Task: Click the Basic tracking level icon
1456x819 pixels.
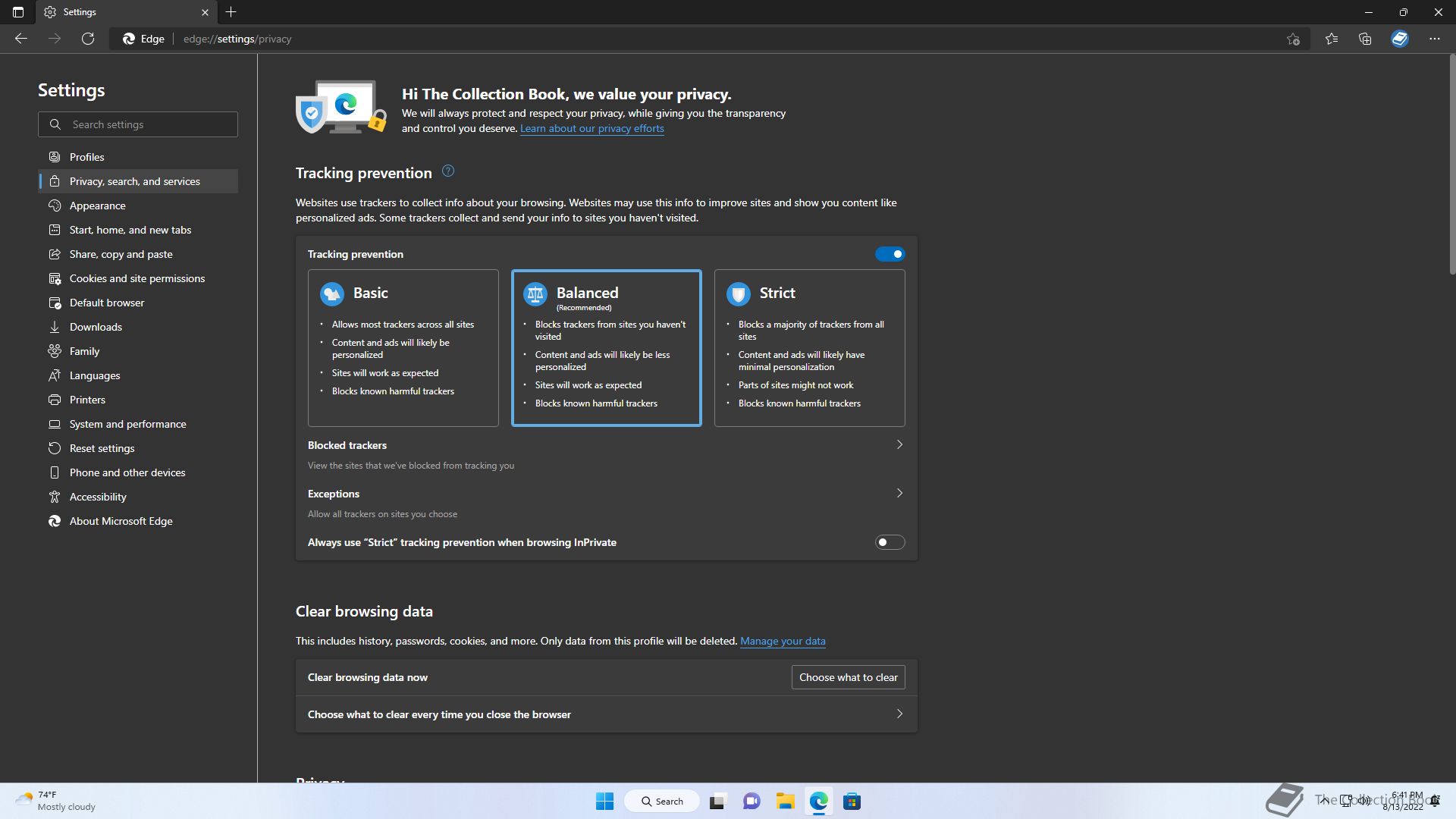Action: [x=332, y=293]
